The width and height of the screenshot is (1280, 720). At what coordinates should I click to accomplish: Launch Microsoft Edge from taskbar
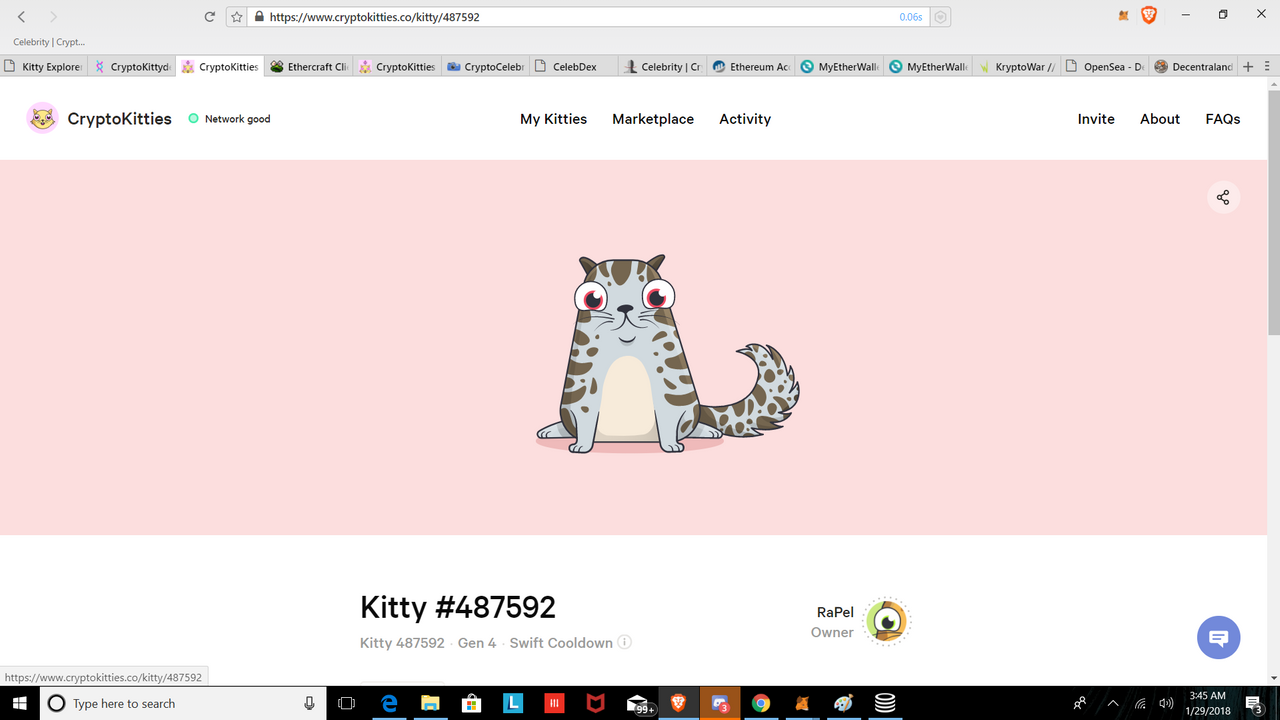point(390,703)
